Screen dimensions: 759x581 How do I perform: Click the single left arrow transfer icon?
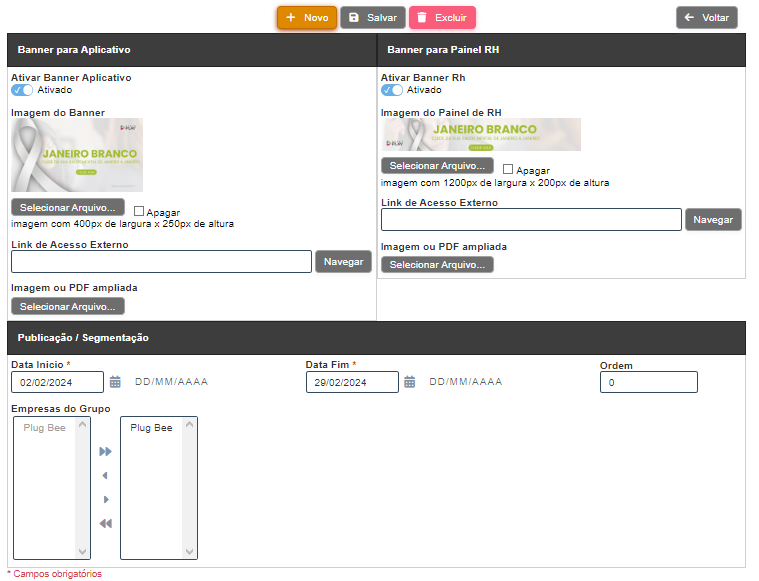click(x=105, y=476)
